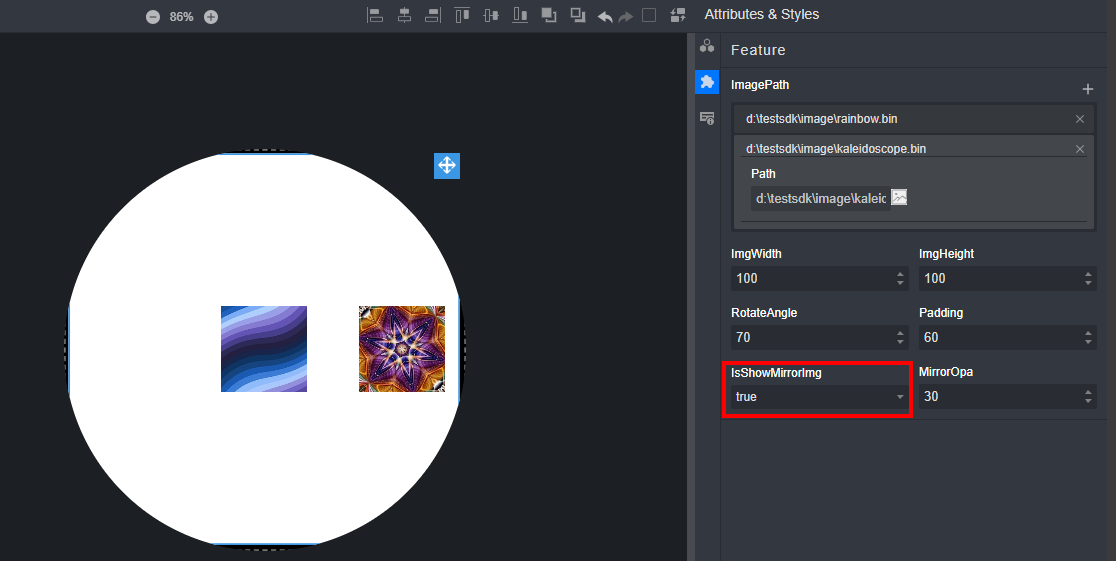This screenshot has height=561, width=1116.
Task: Switch to the puzzle-piece Feature tab
Action: [707, 82]
